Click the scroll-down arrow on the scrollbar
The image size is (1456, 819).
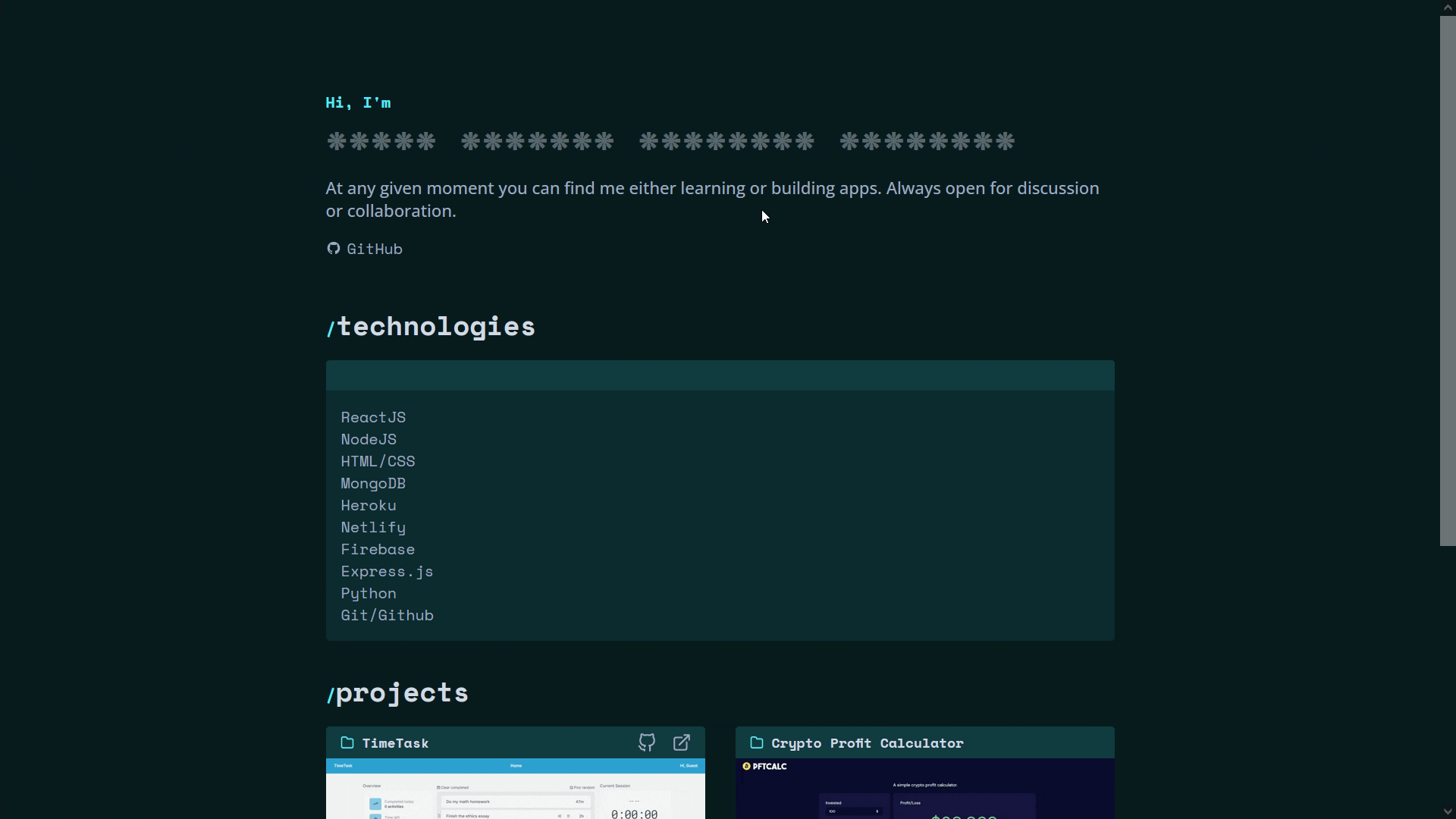click(1447, 811)
